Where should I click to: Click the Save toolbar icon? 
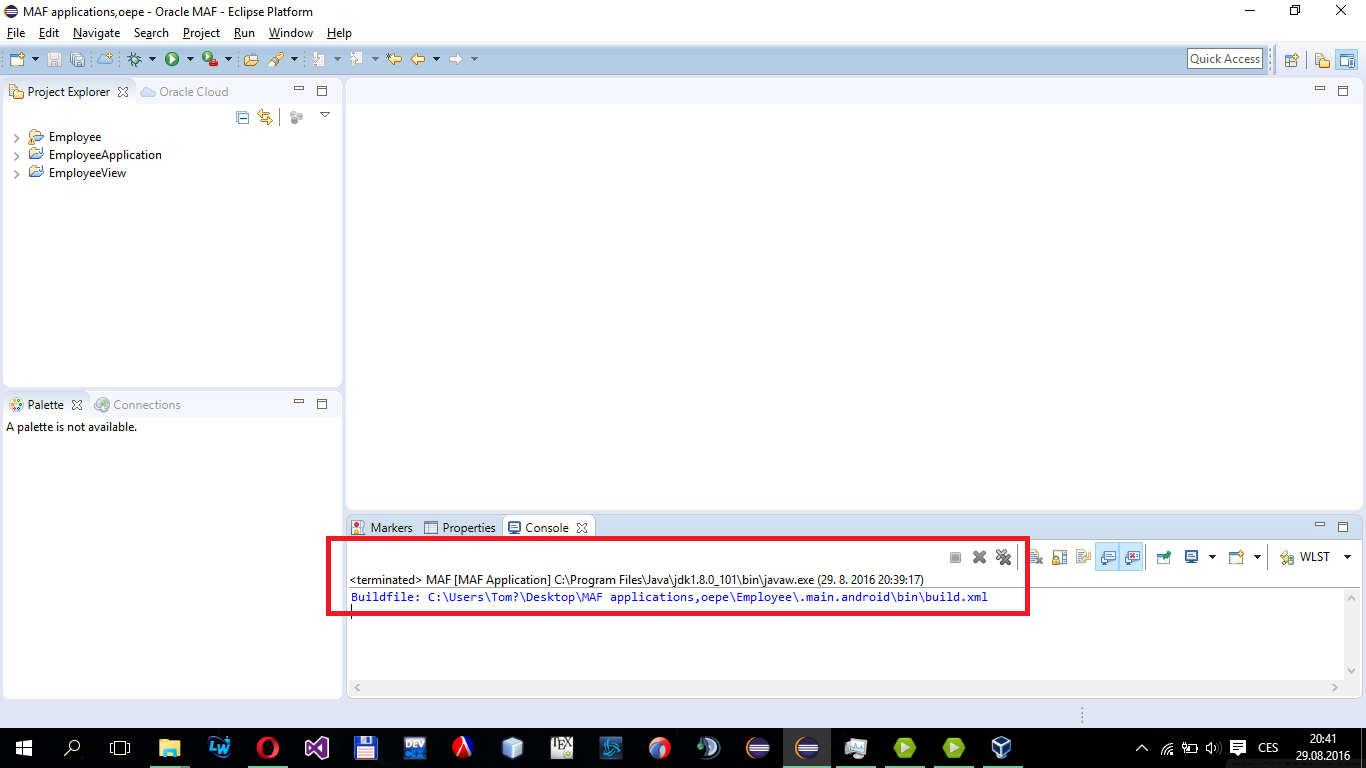[54, 59]
